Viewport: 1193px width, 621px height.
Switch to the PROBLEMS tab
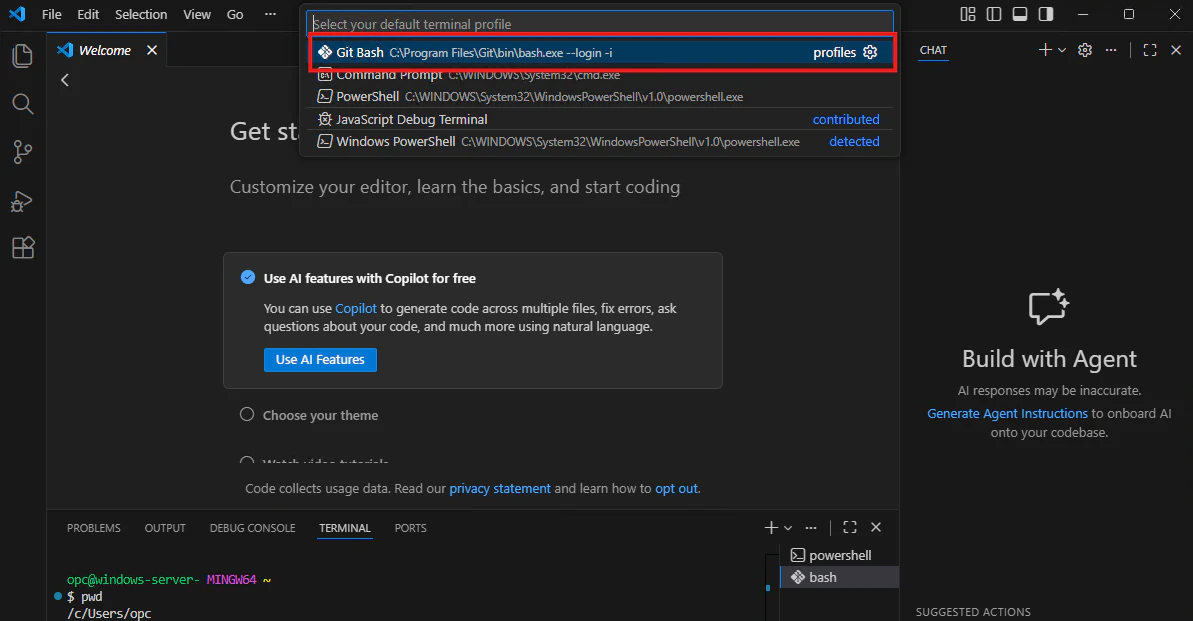pyautogui.click(x=94, y=528)
